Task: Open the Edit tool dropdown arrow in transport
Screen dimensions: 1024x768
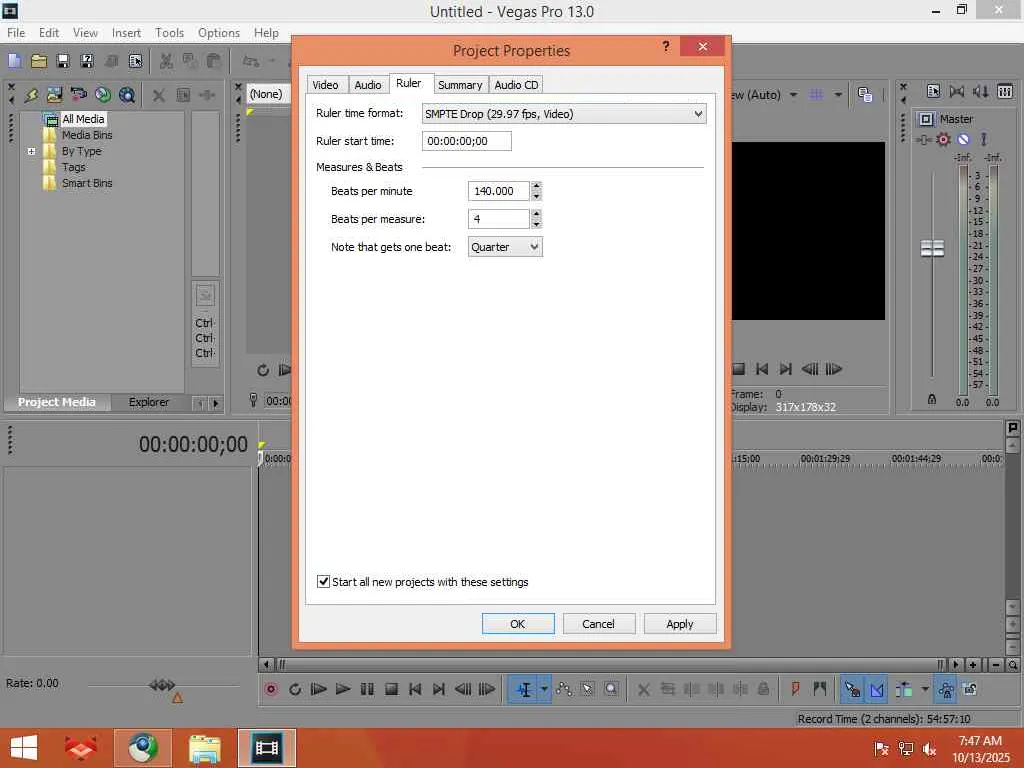Action: (543, 689)
